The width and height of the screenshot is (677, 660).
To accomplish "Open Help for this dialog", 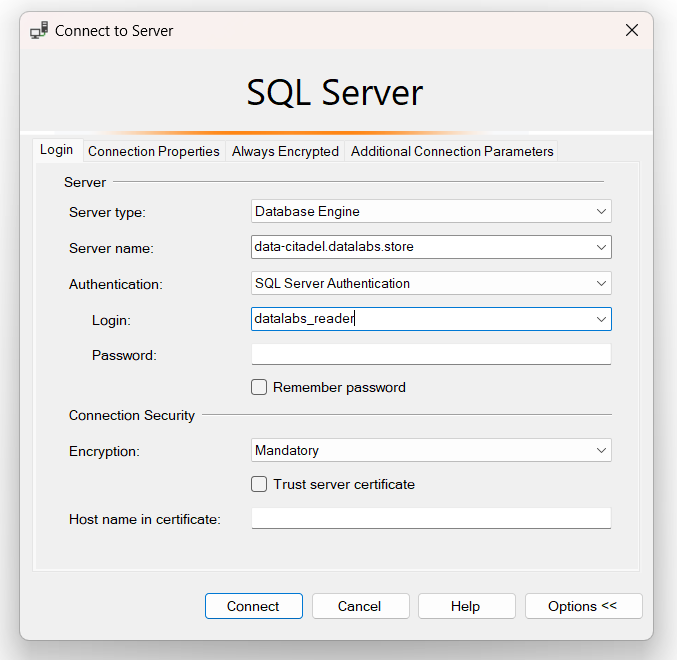I will [x=466, y=606].
